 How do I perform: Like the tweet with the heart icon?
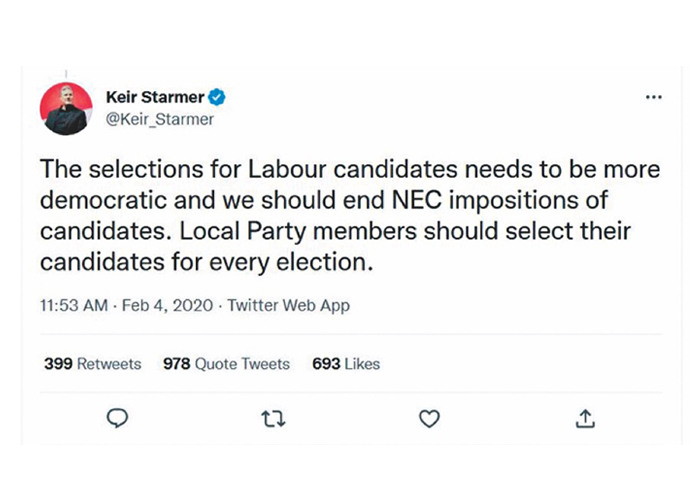pos(429,418)
